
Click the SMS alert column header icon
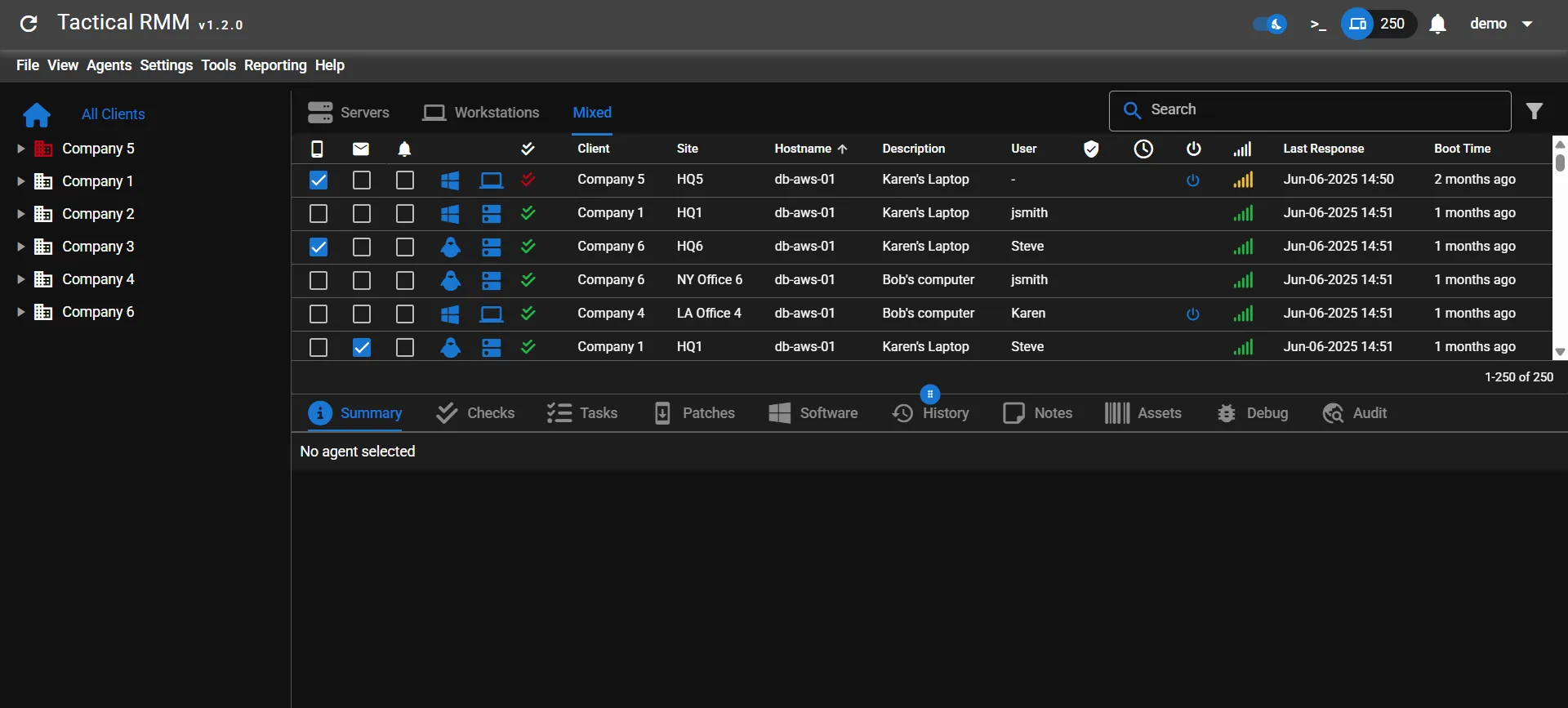(x=318, y=149)
